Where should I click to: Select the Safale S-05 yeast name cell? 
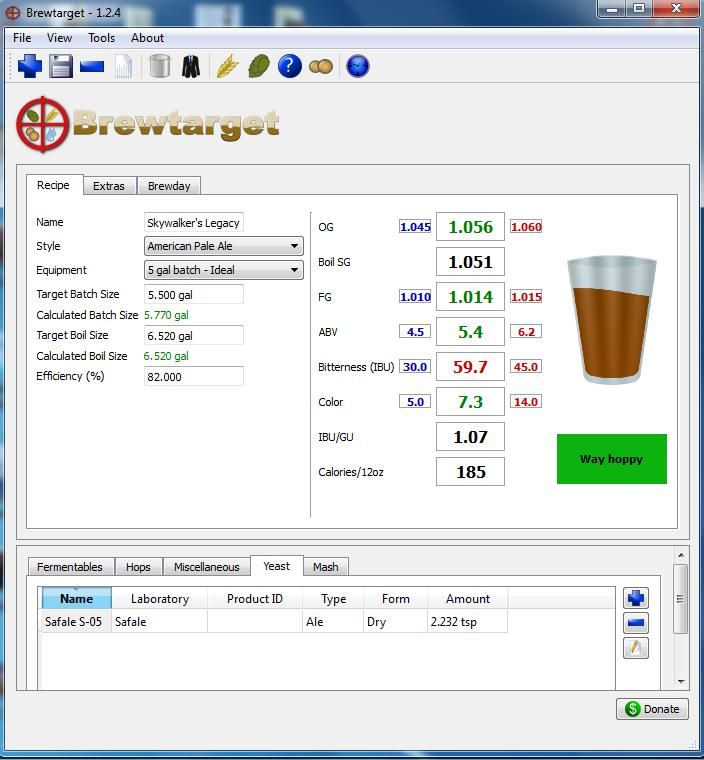coord(75,621)
